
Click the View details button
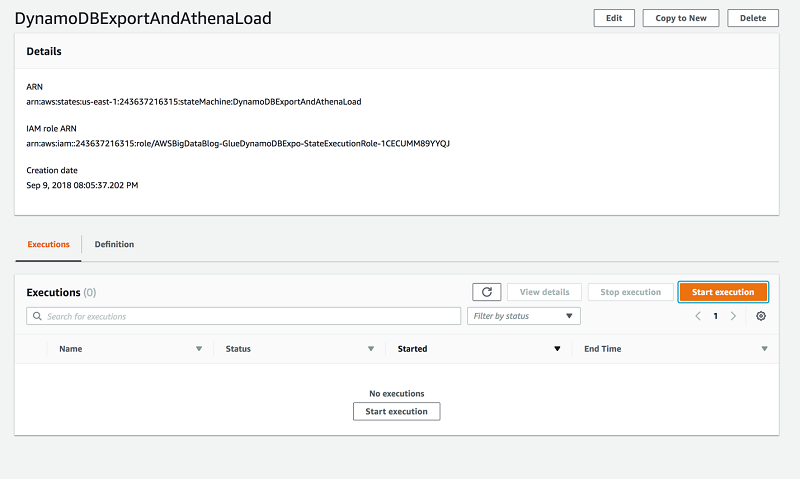click(544, 292)
